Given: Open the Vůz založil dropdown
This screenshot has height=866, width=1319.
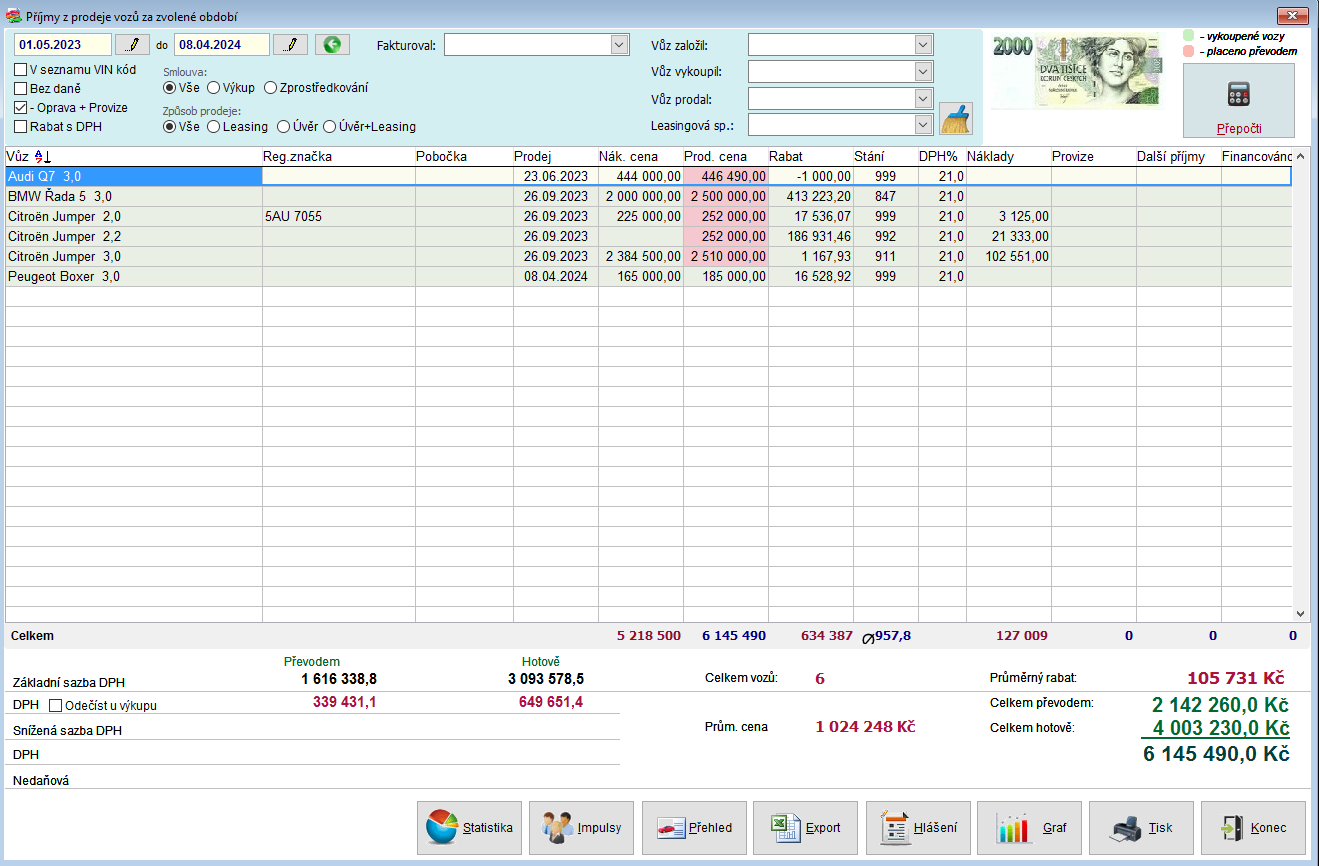Looking at the screenshot, I should pyautogui.click(x=922, y=45).
